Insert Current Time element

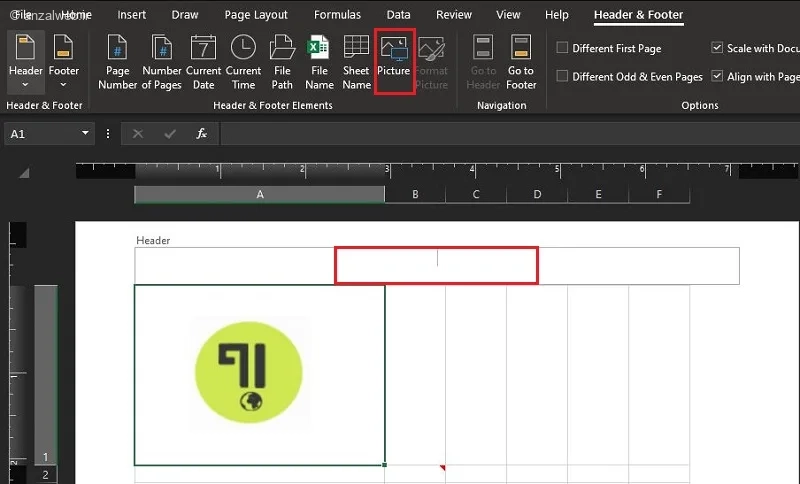(243, 61)
